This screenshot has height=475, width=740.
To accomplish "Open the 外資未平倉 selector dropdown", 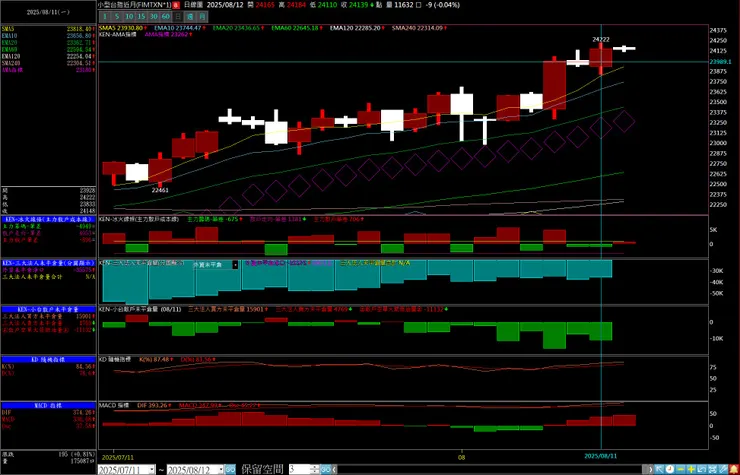I will [235, 265].
